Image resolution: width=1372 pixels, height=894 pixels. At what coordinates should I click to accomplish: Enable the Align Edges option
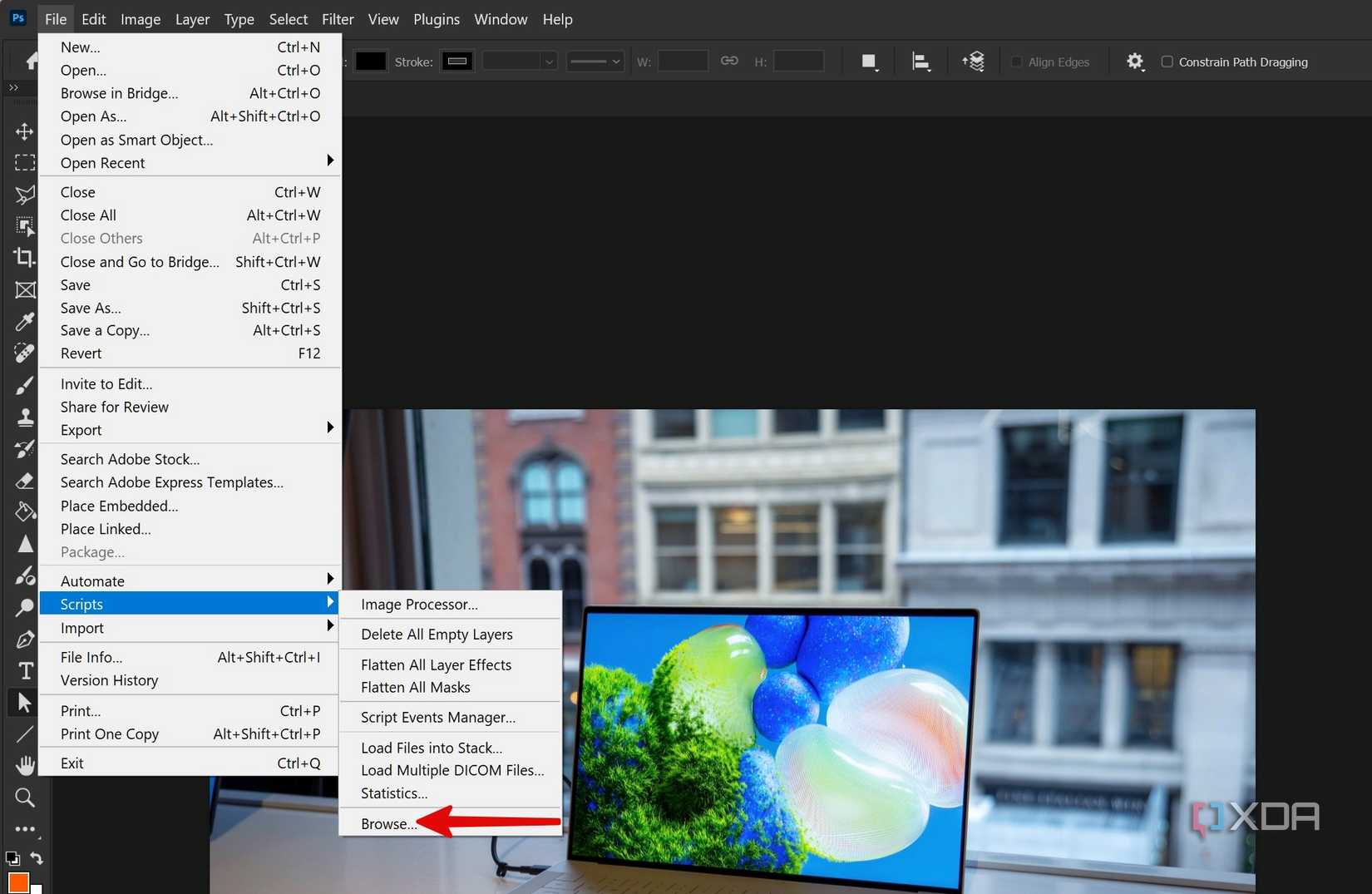pos(1016,62)
